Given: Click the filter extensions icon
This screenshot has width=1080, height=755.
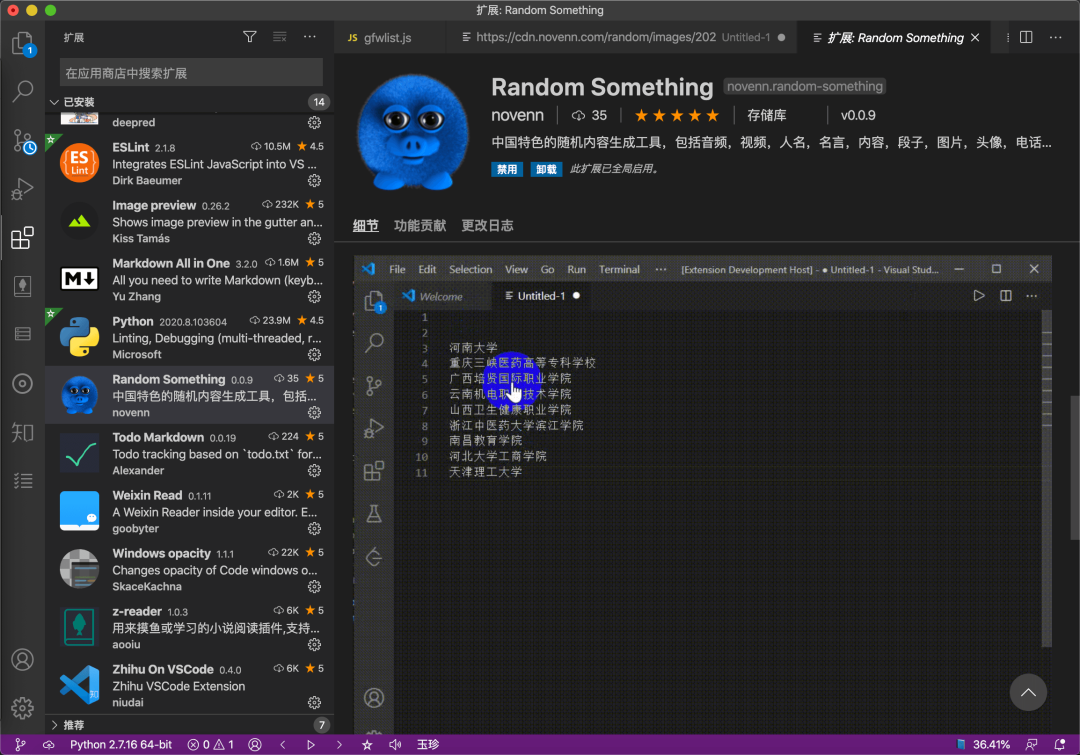Looking at the screenshot, I should [x=249, y=36].
